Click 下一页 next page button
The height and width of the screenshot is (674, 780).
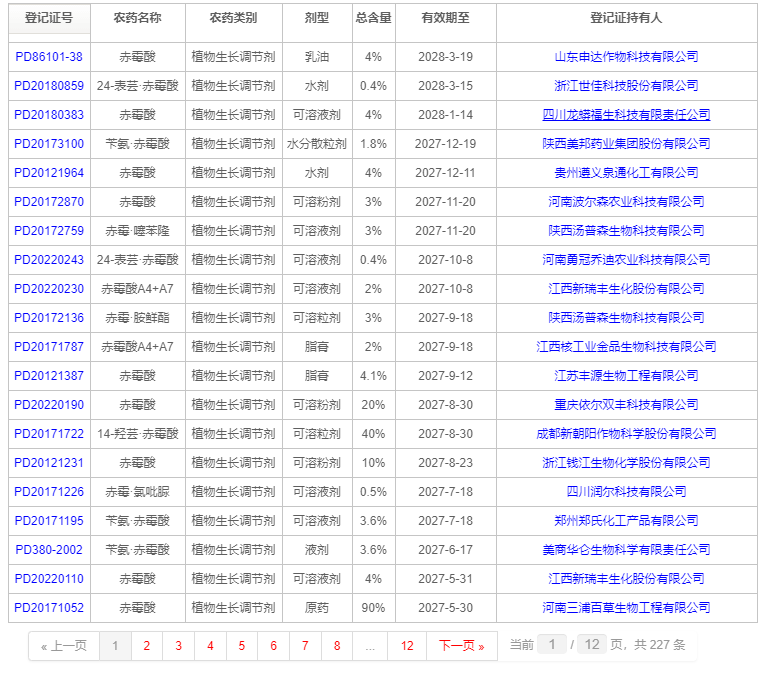pos(461,646)
